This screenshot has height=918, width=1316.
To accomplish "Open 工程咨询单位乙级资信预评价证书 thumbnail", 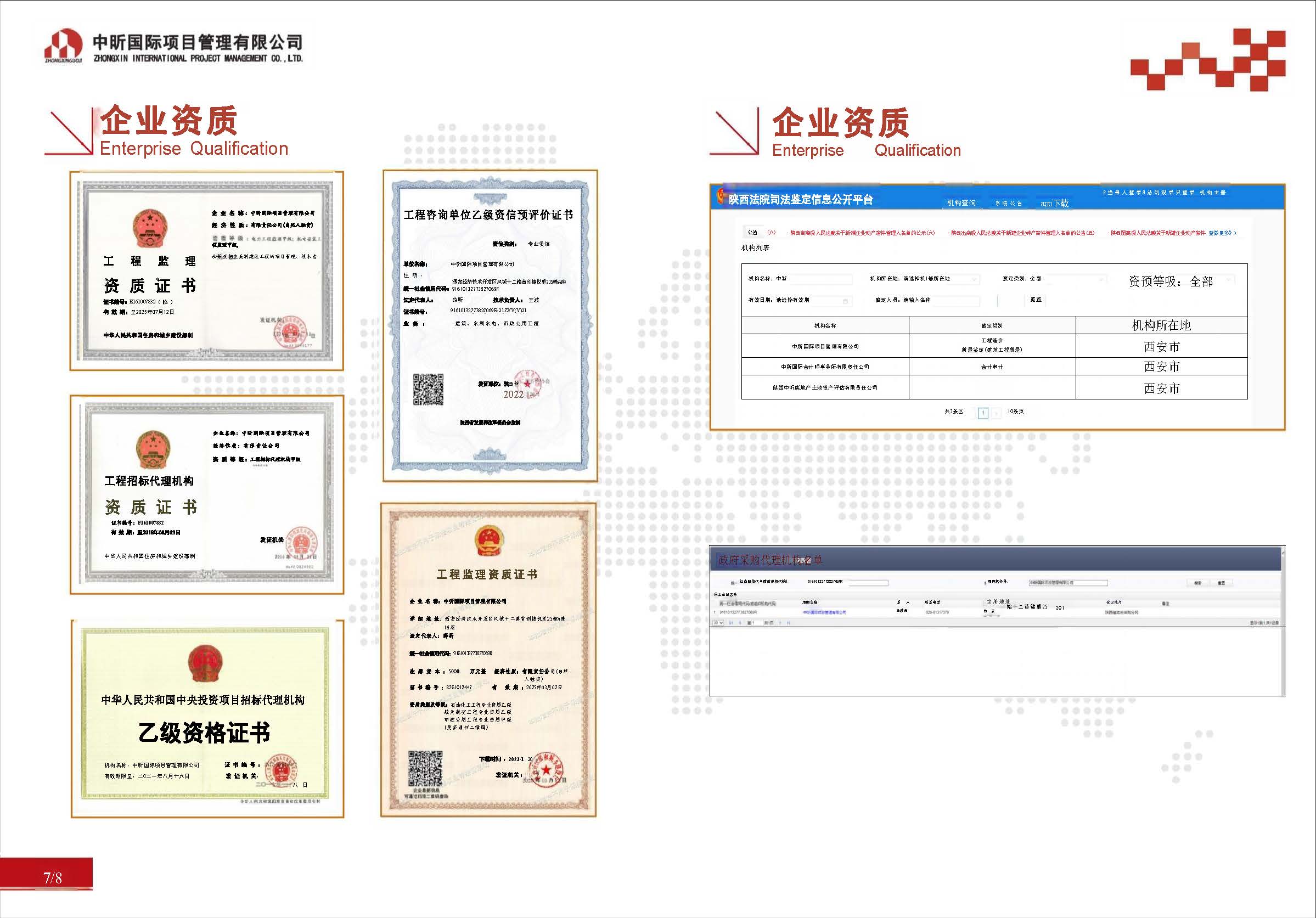I will (490, 325).
